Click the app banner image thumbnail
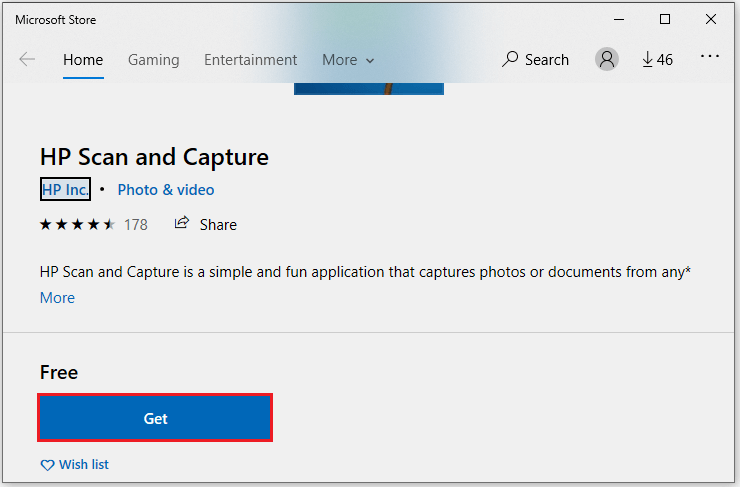 (x=369, y=89)
